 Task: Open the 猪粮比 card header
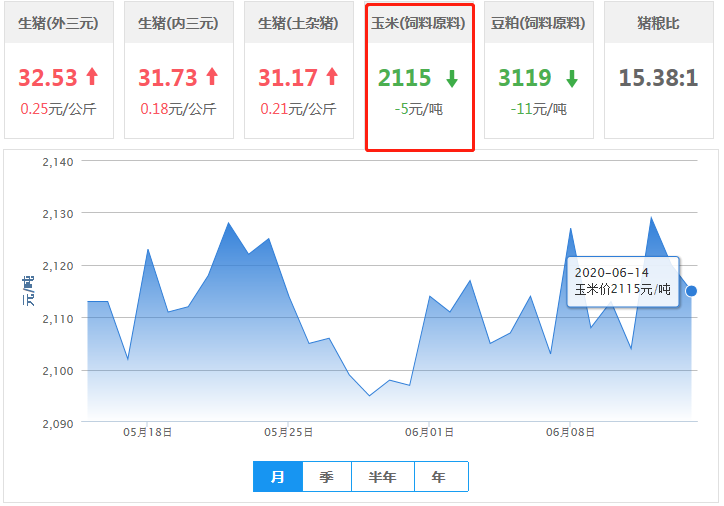(x=659, y=22)
